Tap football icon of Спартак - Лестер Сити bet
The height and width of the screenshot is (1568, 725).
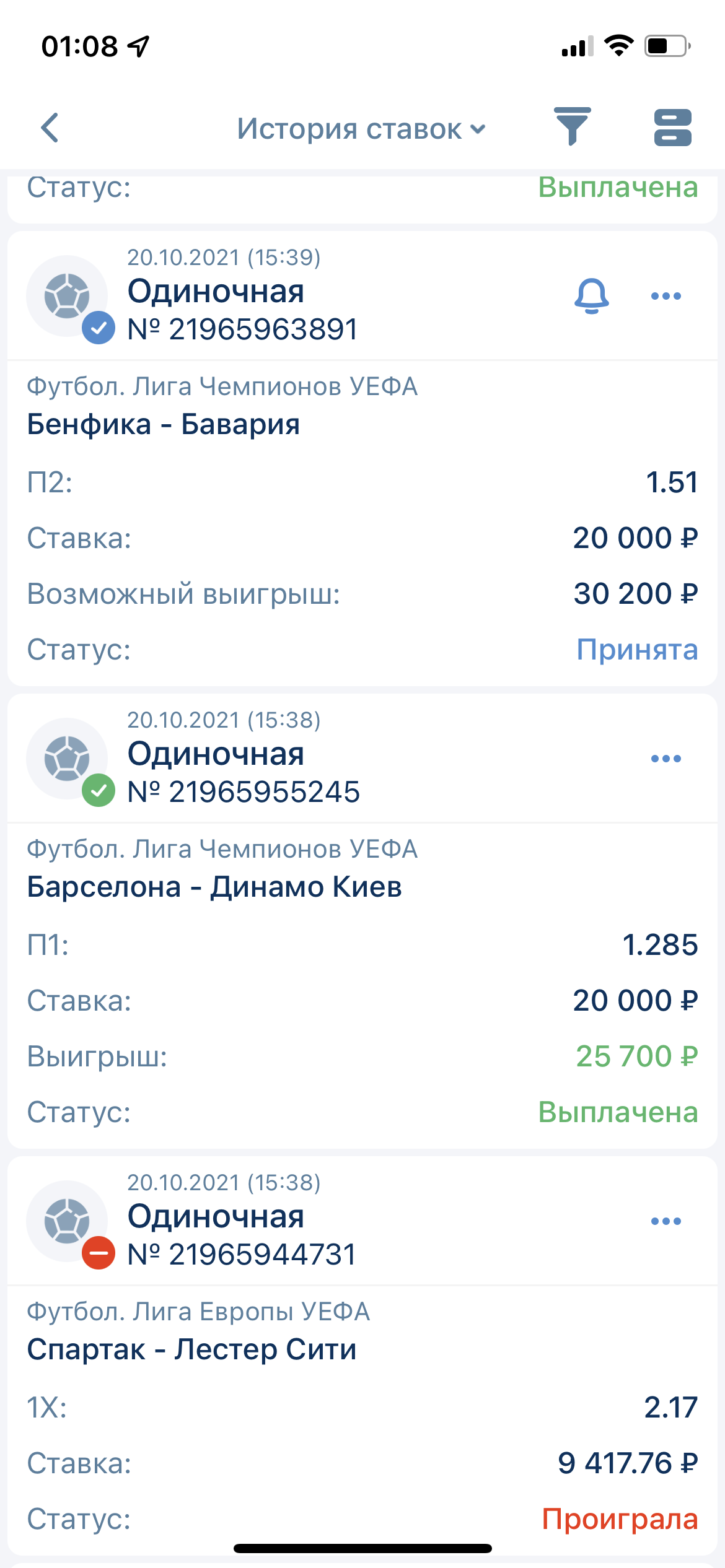point(67,1221)
